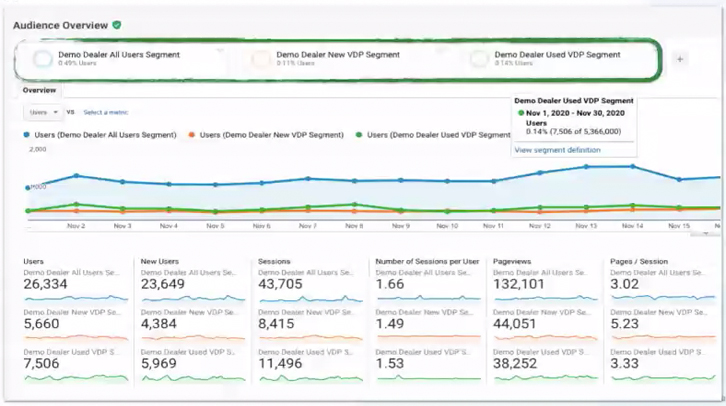The image size is (726, 406).
Task: Click the plus icon to add segment
Action: coord(680,59)
